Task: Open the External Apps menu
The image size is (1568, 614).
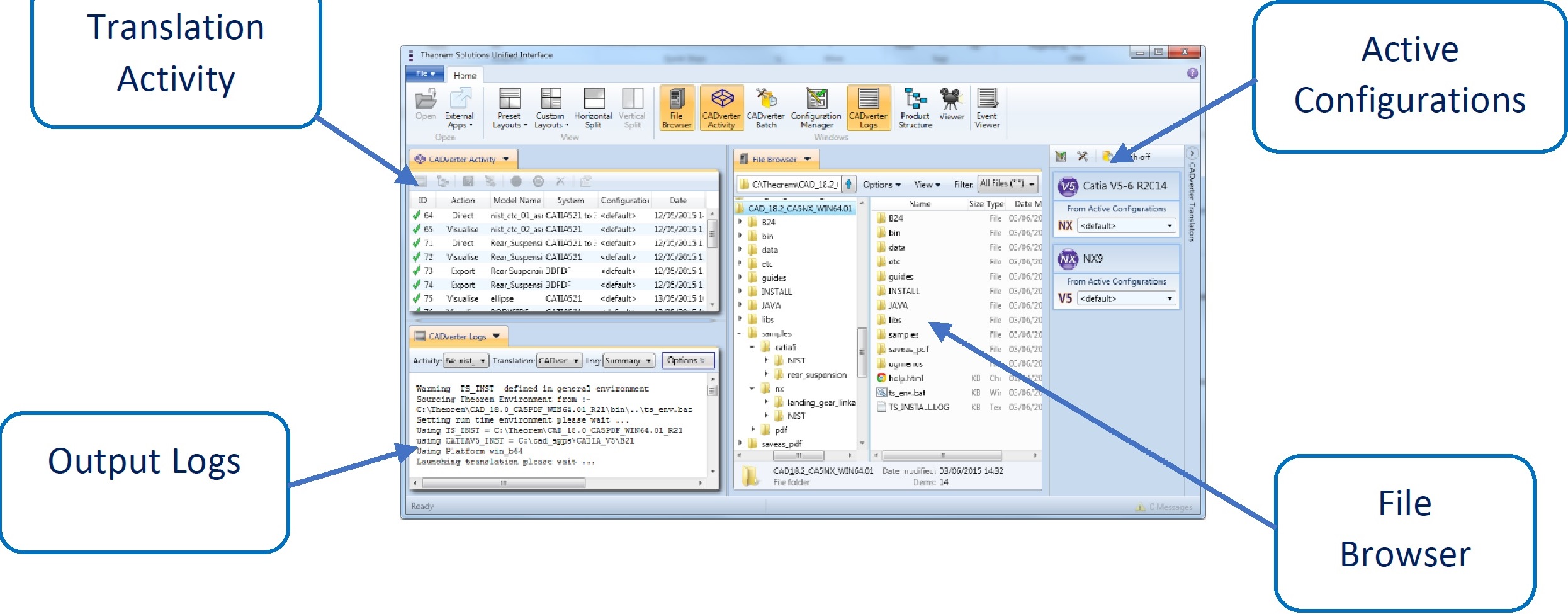Action: (x=460, y=108)
